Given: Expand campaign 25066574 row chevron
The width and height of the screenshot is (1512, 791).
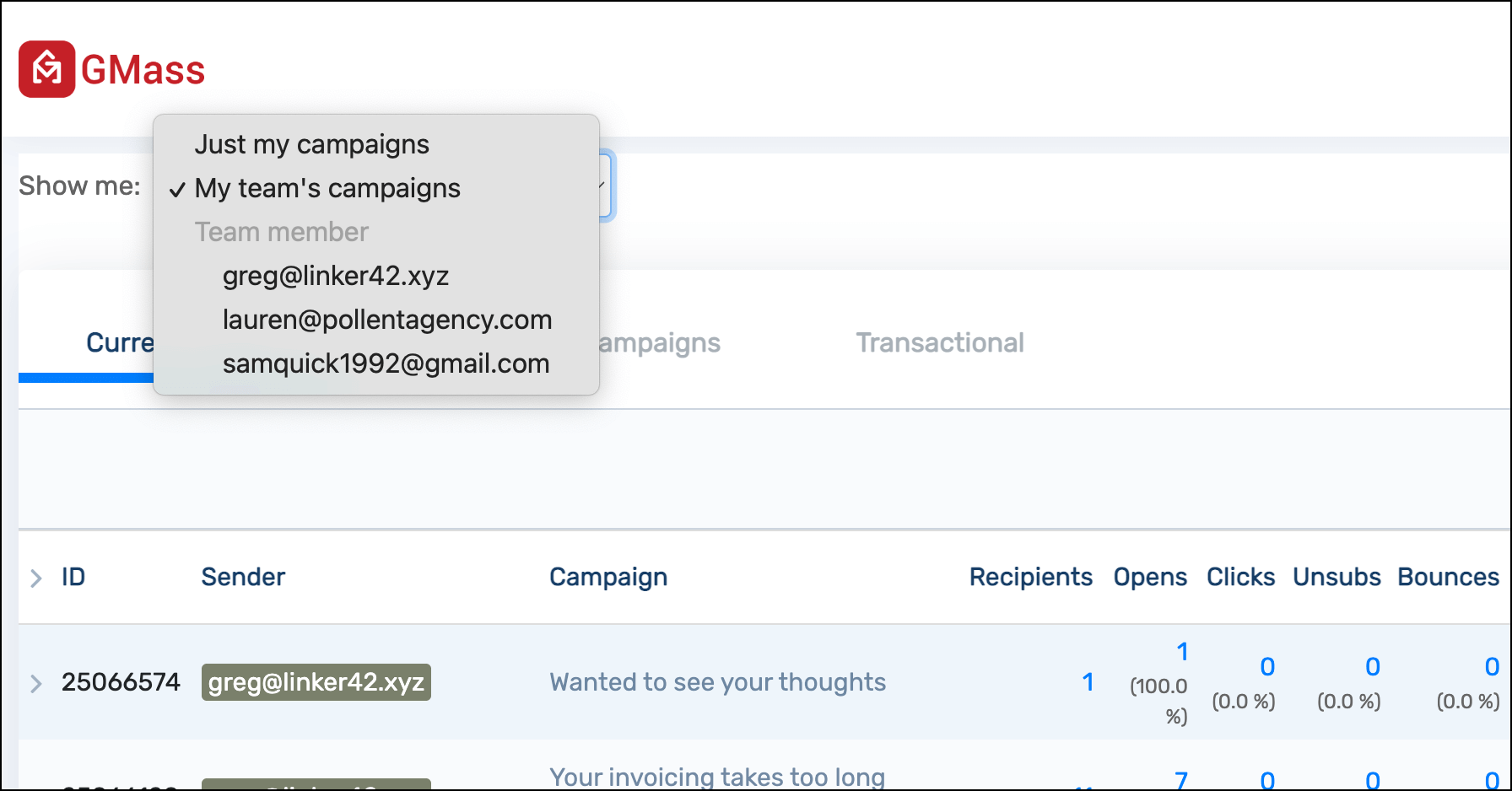Looking at the screenshot, I should [x=35, y=683].
